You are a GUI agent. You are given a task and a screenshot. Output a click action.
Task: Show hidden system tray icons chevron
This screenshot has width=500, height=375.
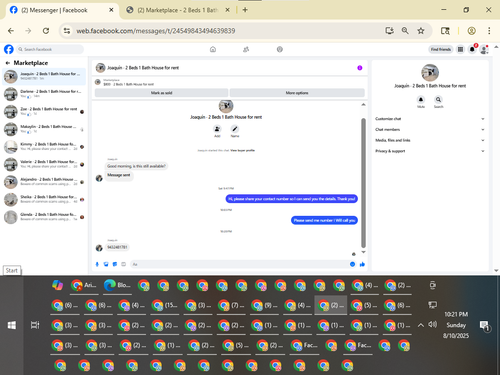(421, 325)
